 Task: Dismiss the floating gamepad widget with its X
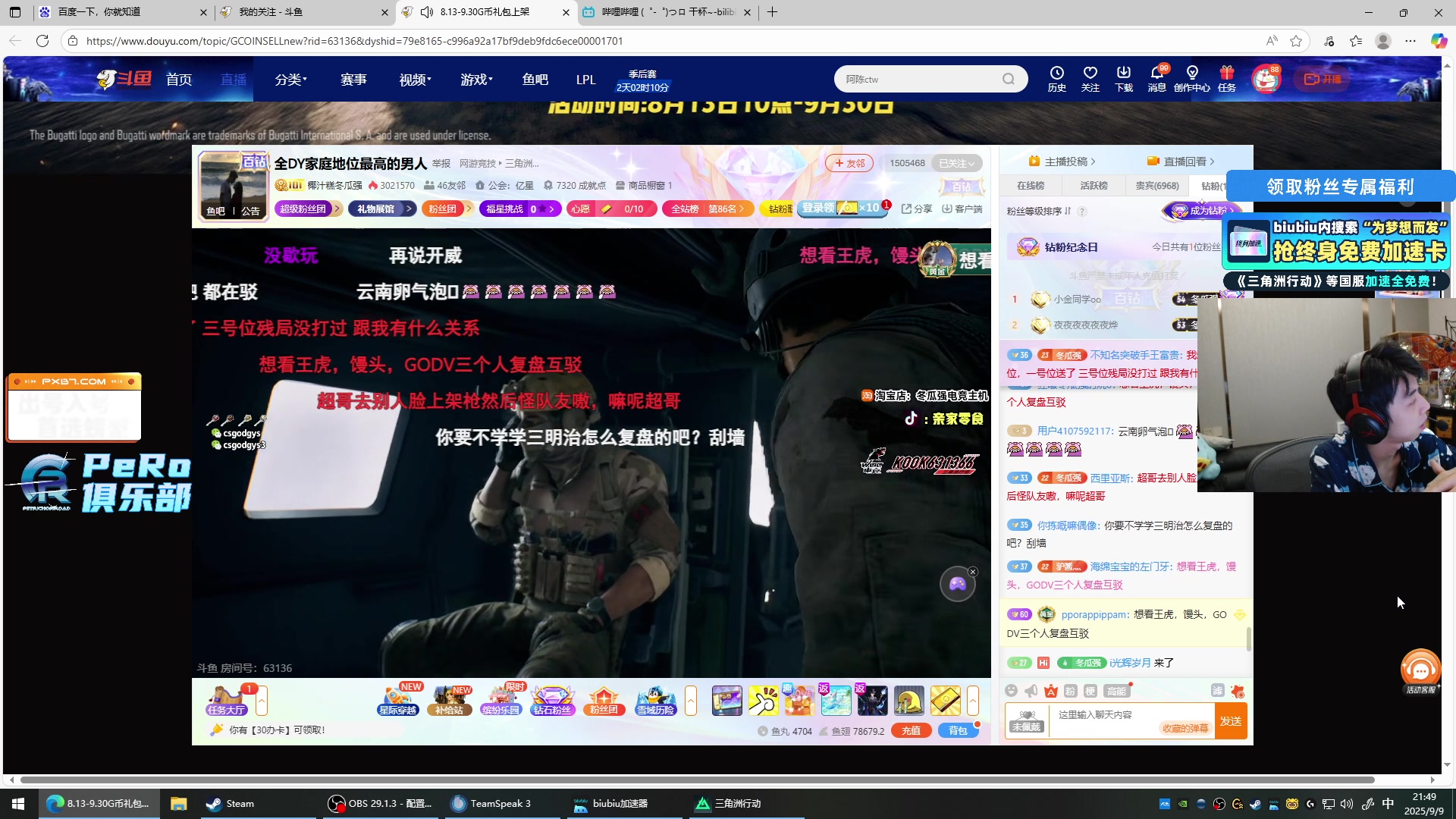[x=973, y=572]
